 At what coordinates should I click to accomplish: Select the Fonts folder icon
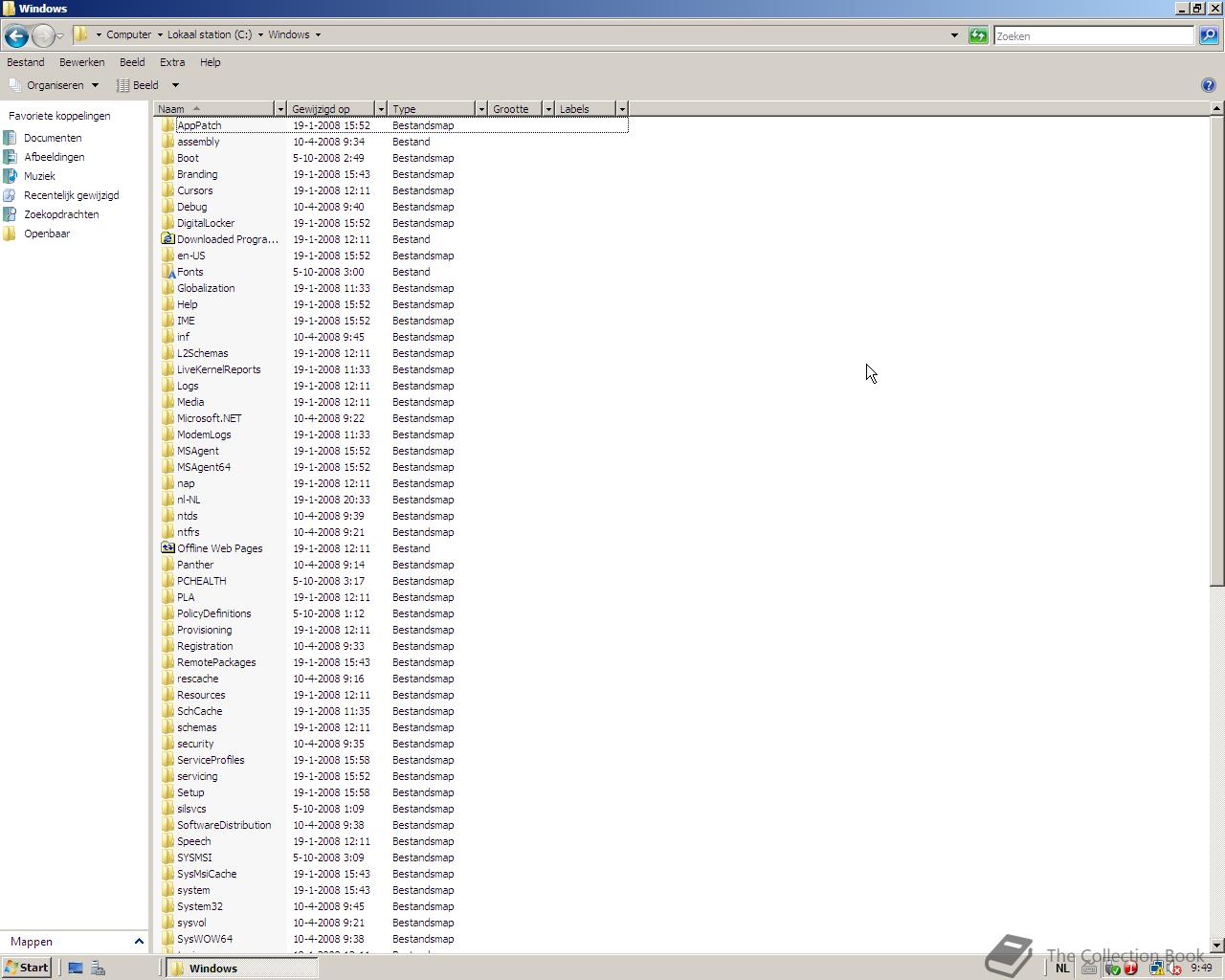(x=167, y=272)
